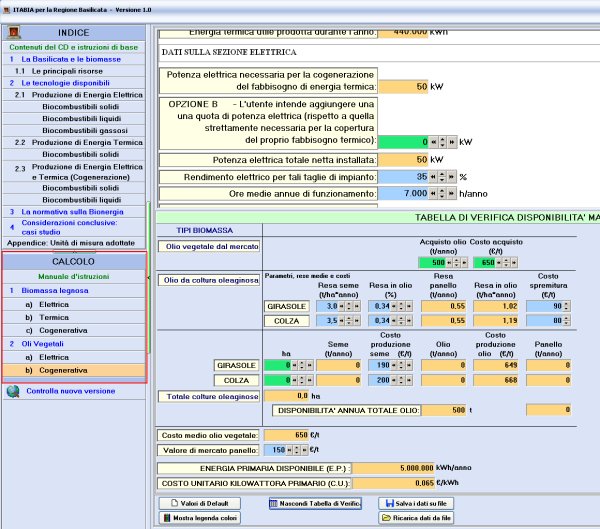Viewport: 600px width, 529px height.
Task: Click fast-increase arrow for COLZA Resa in olio %
Action: coord(409,321)
